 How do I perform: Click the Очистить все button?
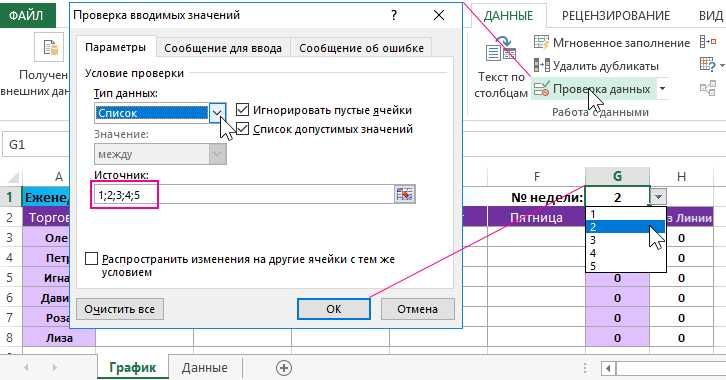120,309
